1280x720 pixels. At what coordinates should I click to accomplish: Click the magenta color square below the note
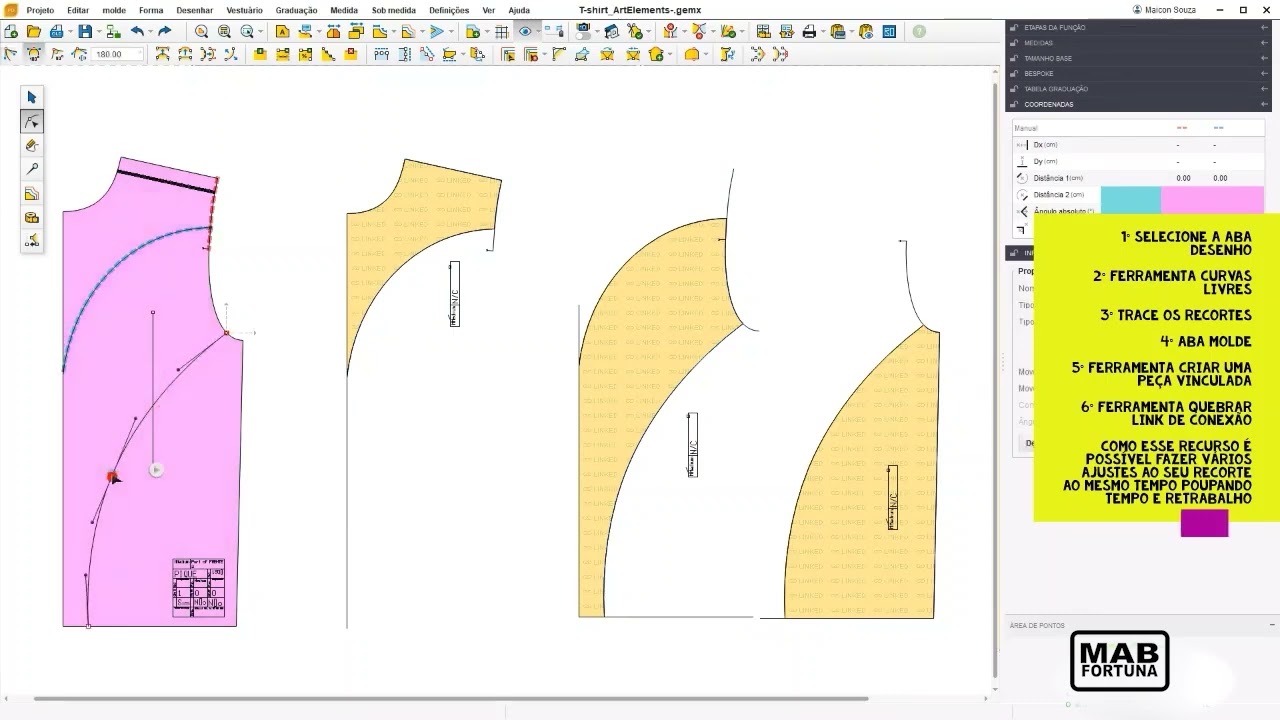point(1204,523)
